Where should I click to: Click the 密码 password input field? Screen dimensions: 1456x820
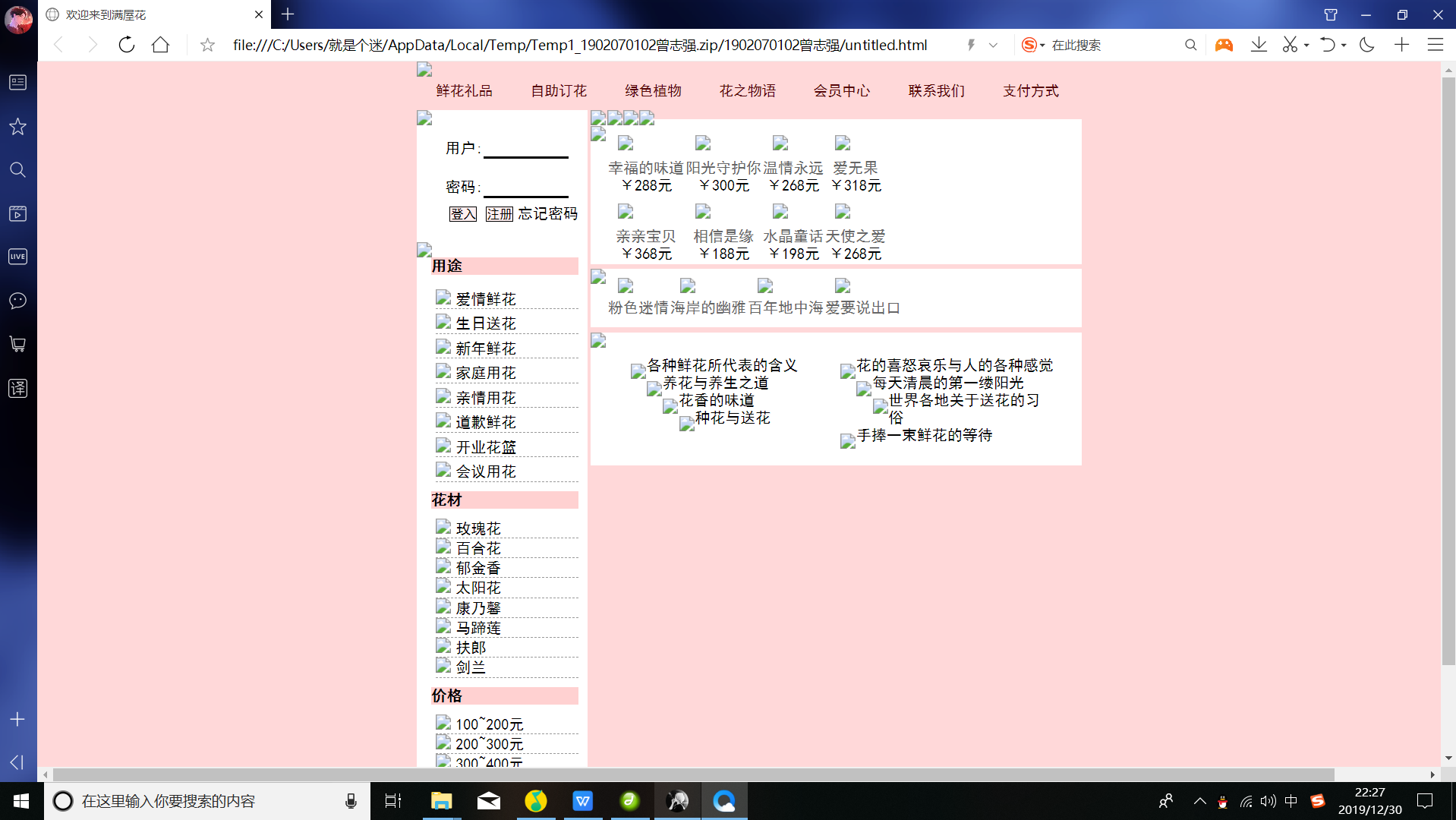pyautogui.click(x=526, y=187)
